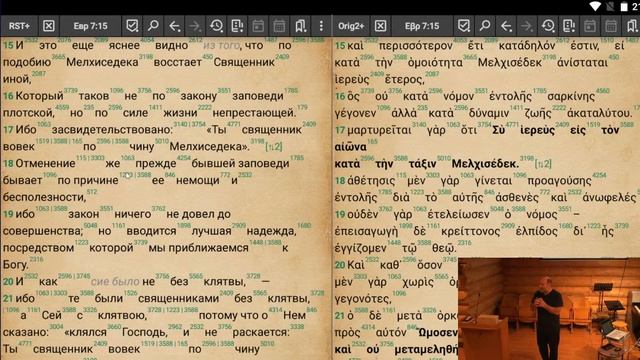Image resolution: width=640 pixels, height=360 pixels.
Task: Tap the word Мелхиседека in verse 15
Action: 102,62
